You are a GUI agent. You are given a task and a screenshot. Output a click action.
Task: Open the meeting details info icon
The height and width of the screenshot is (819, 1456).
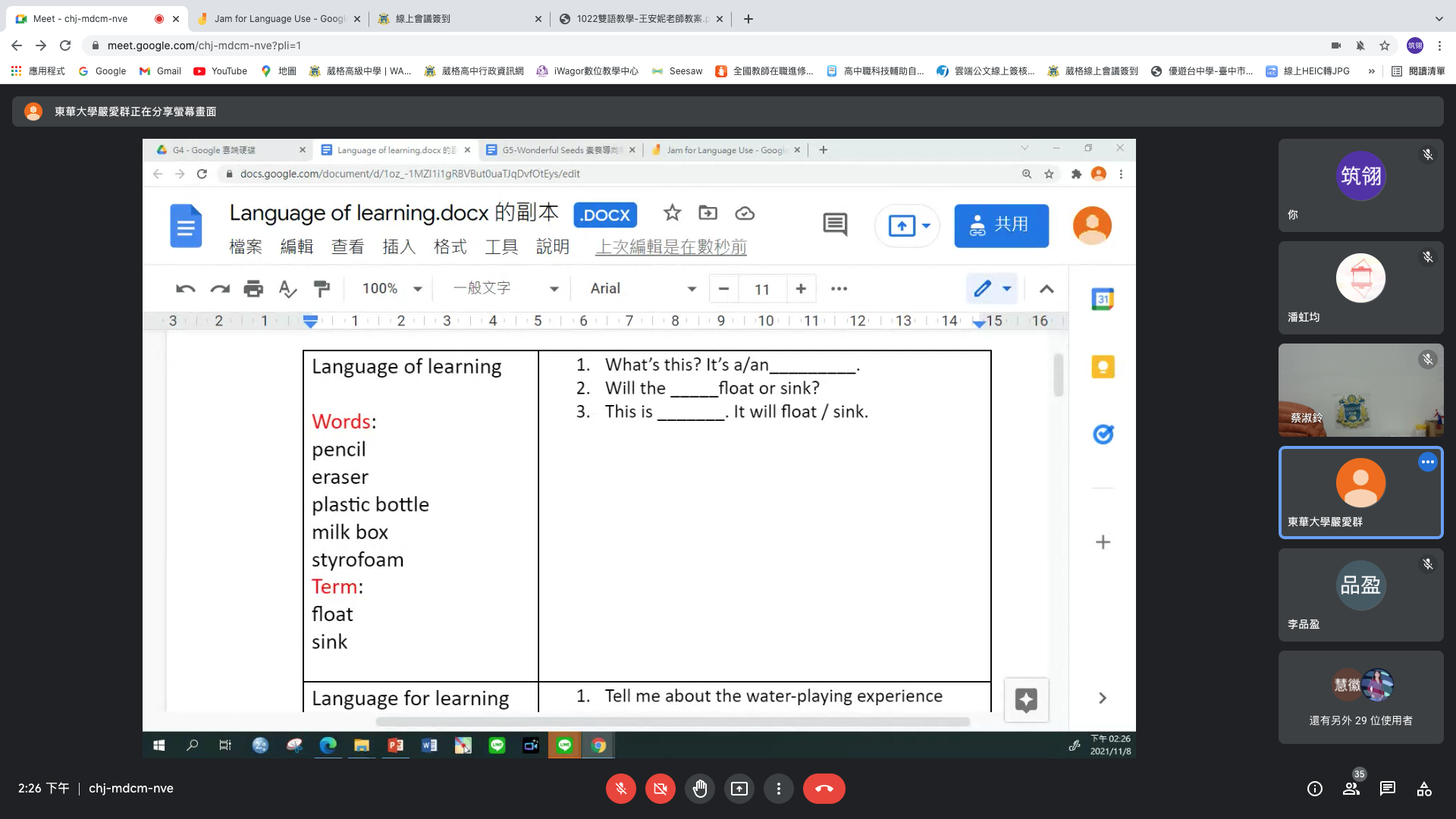(x=1314, y=789)
